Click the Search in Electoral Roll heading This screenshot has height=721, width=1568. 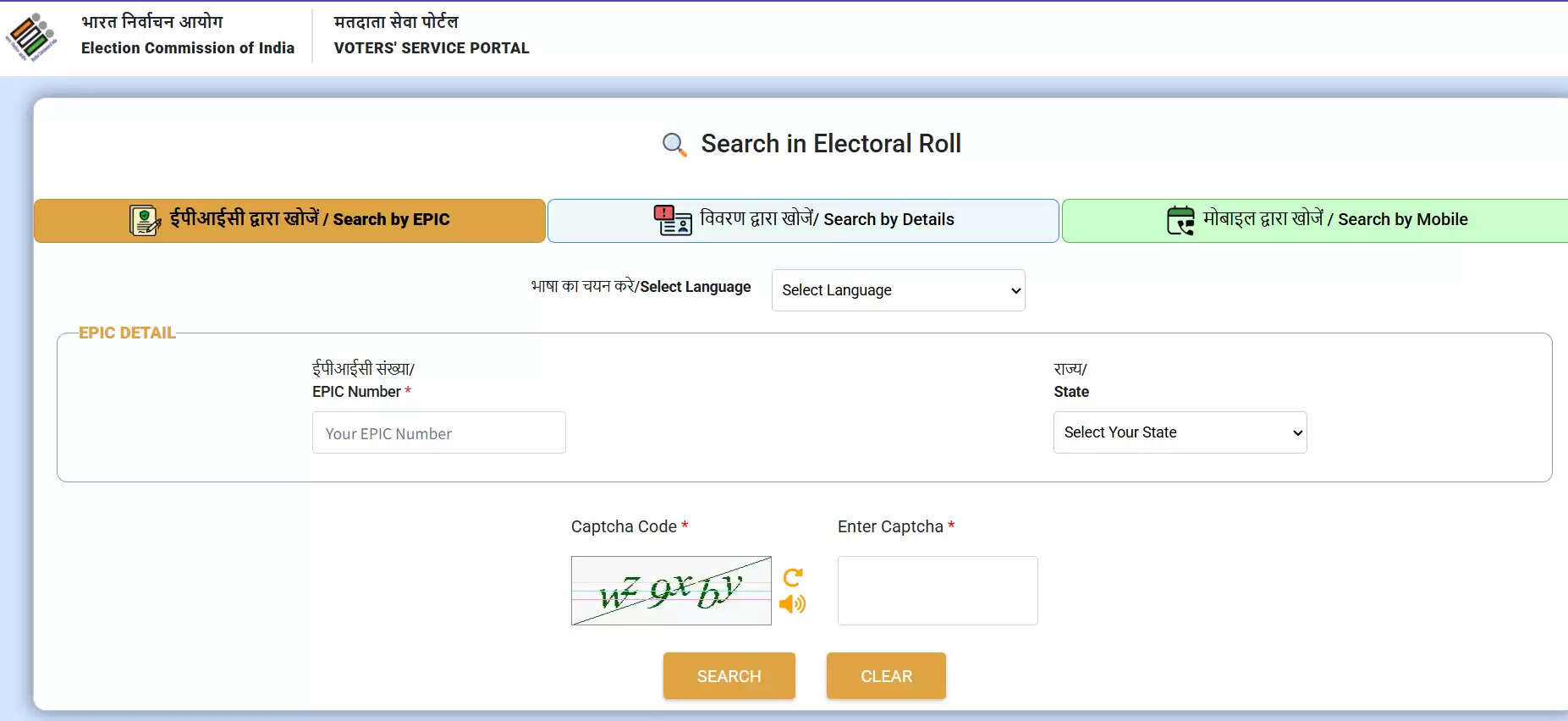[x=830, y=144]
